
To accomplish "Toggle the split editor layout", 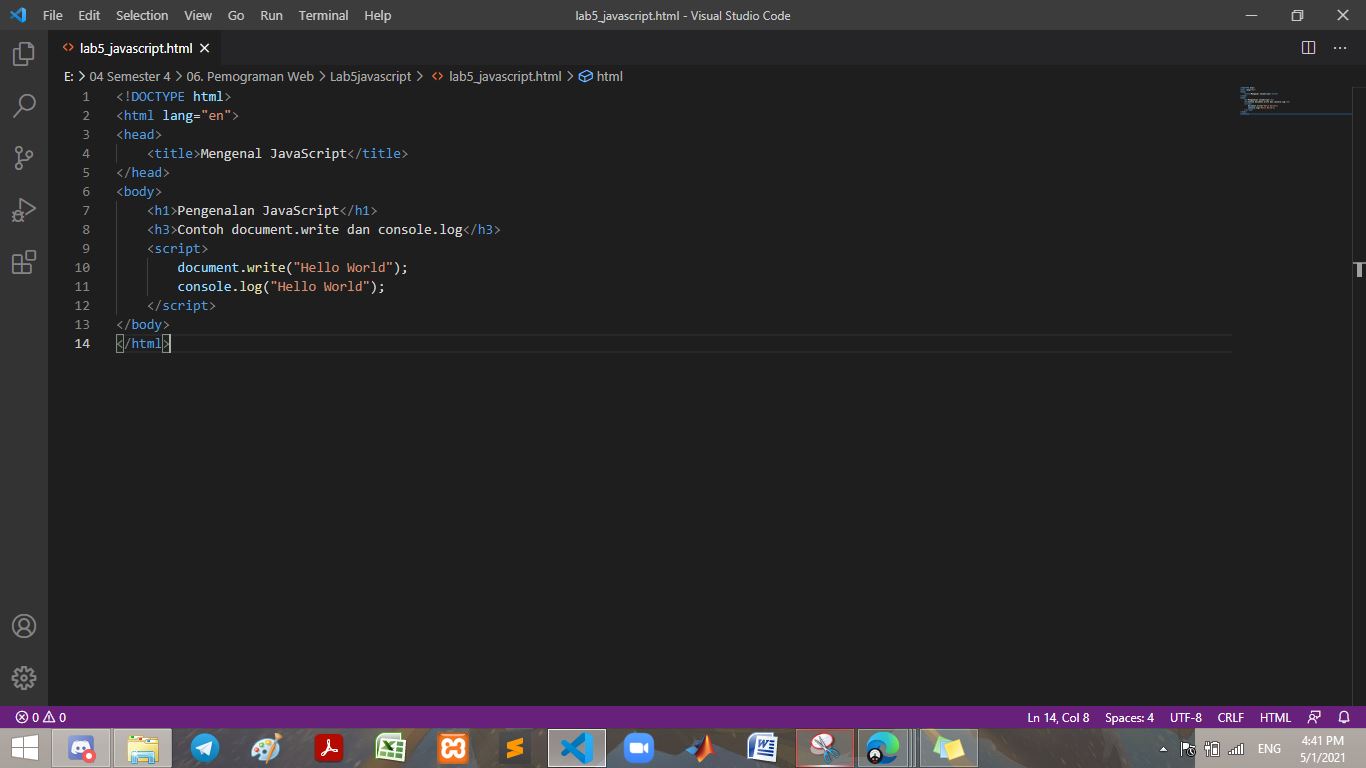I will coord(1308,47).
